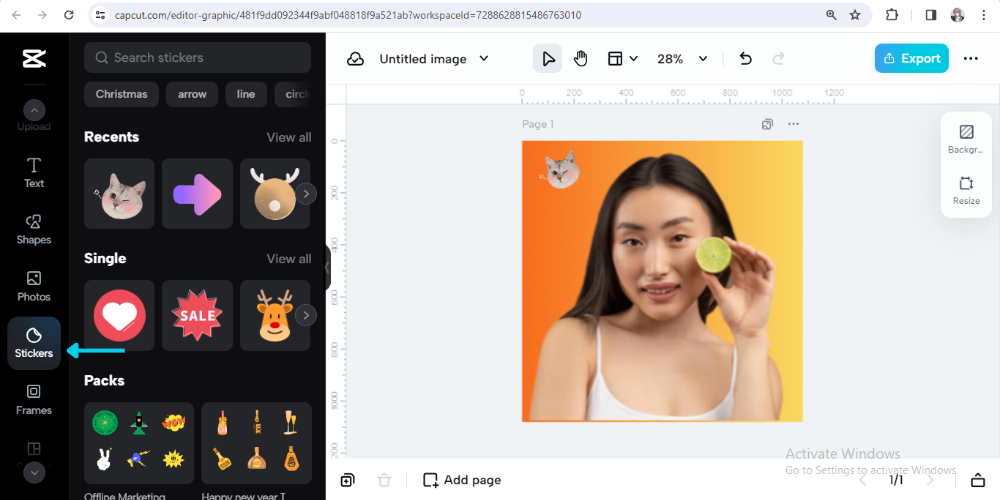
Task: Open Page 1 more options
Action: [793, 124]
